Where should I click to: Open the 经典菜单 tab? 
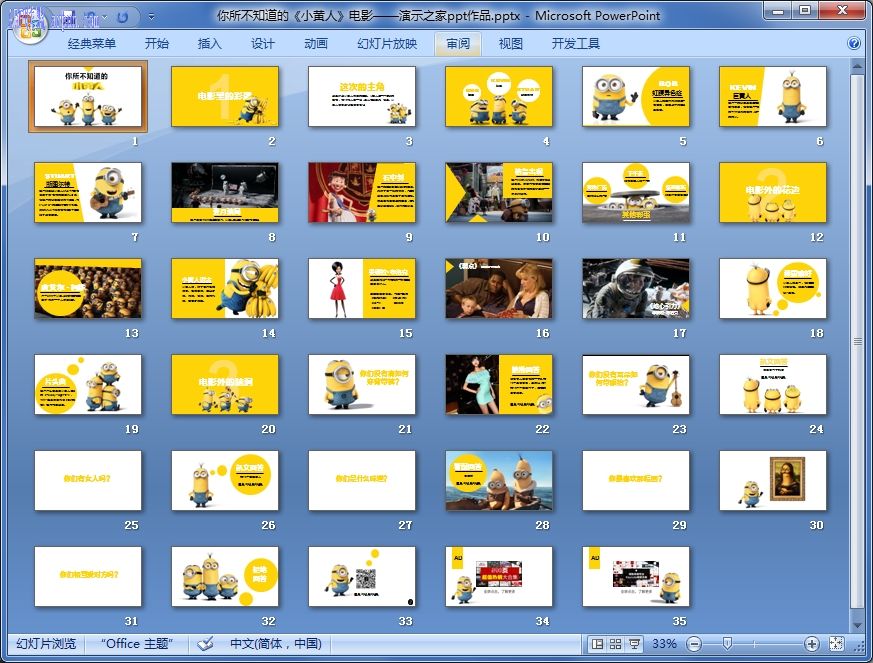[x=92, y=44]
